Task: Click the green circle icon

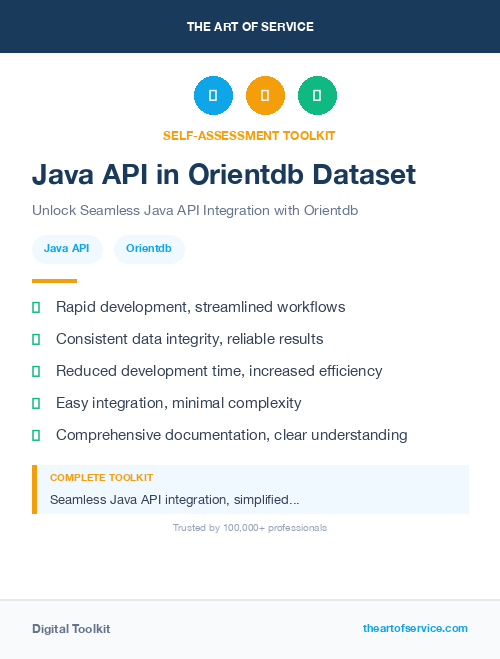Action: coord(317,95)
